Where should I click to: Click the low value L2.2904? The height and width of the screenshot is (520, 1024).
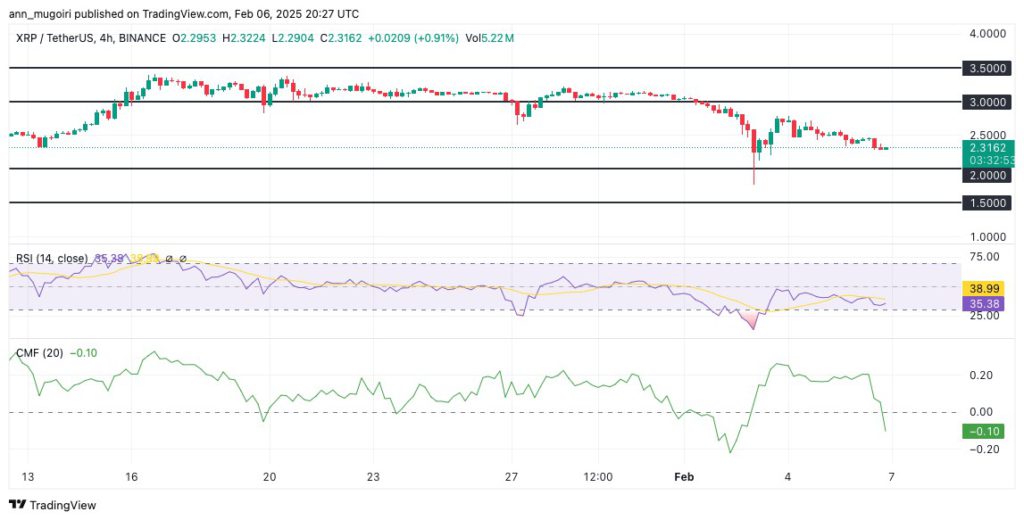[x=291, y=39]
